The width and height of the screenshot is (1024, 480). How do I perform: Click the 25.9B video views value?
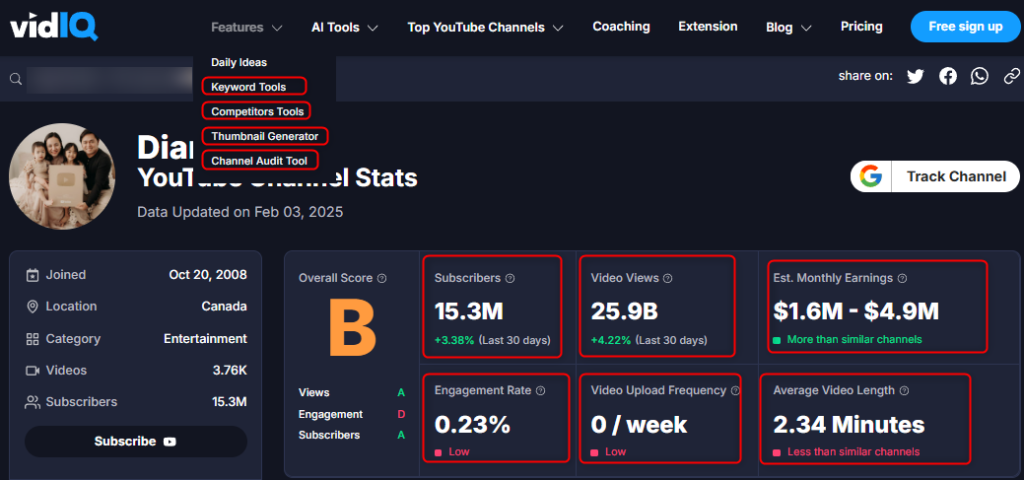[624, 312]
